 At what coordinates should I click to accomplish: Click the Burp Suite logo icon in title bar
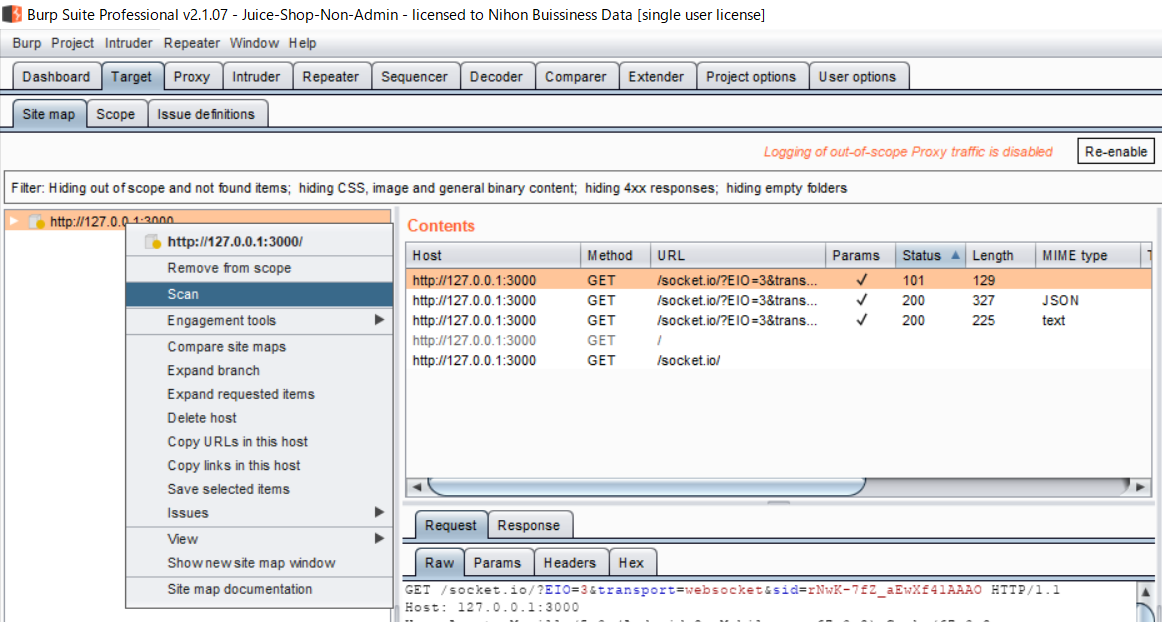point(12,14)
